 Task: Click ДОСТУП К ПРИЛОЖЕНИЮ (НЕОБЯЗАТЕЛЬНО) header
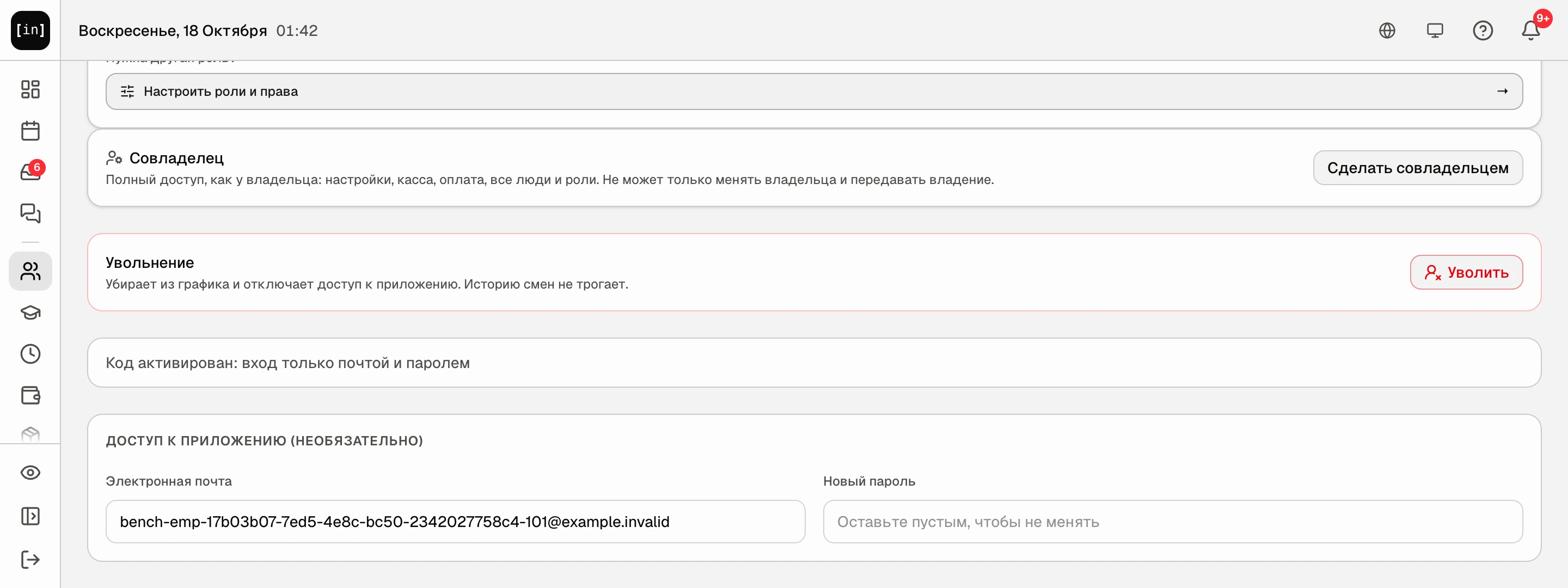pyautogui.click(x=264, y=440)
